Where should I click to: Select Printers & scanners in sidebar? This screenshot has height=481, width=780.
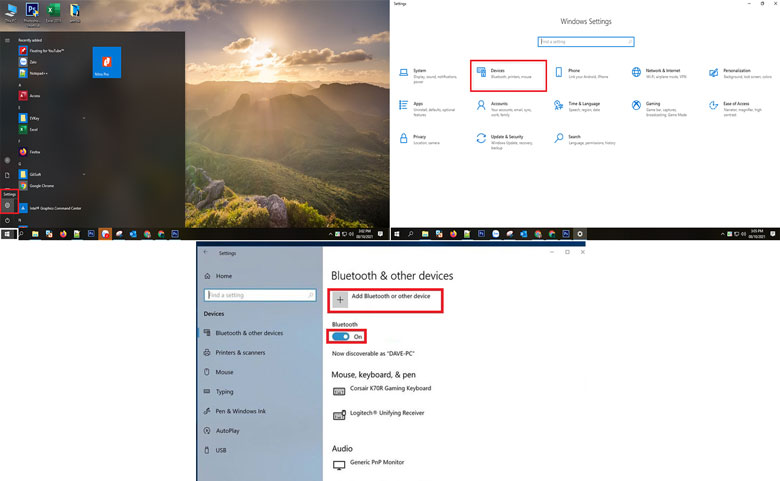[x=240, y=352]
